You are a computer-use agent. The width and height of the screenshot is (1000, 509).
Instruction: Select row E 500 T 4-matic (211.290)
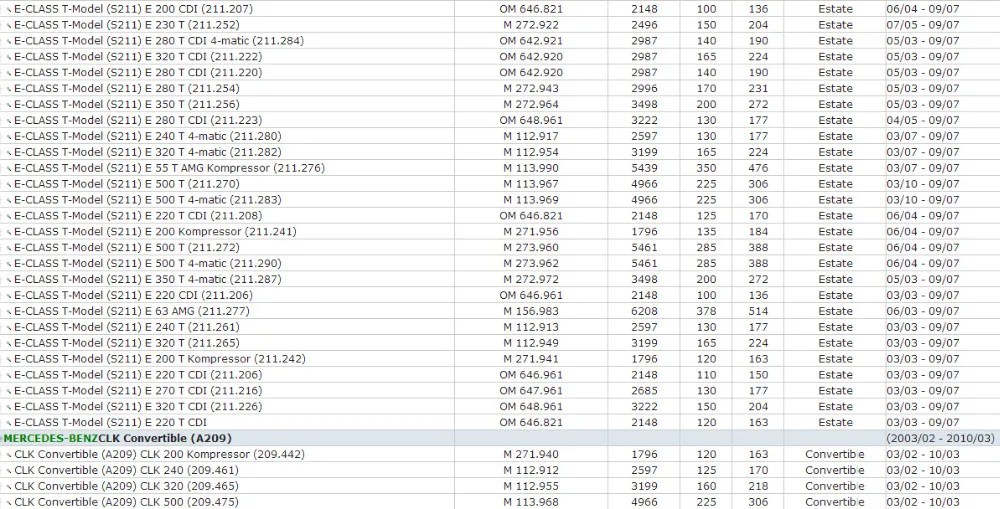pos(500,263)
